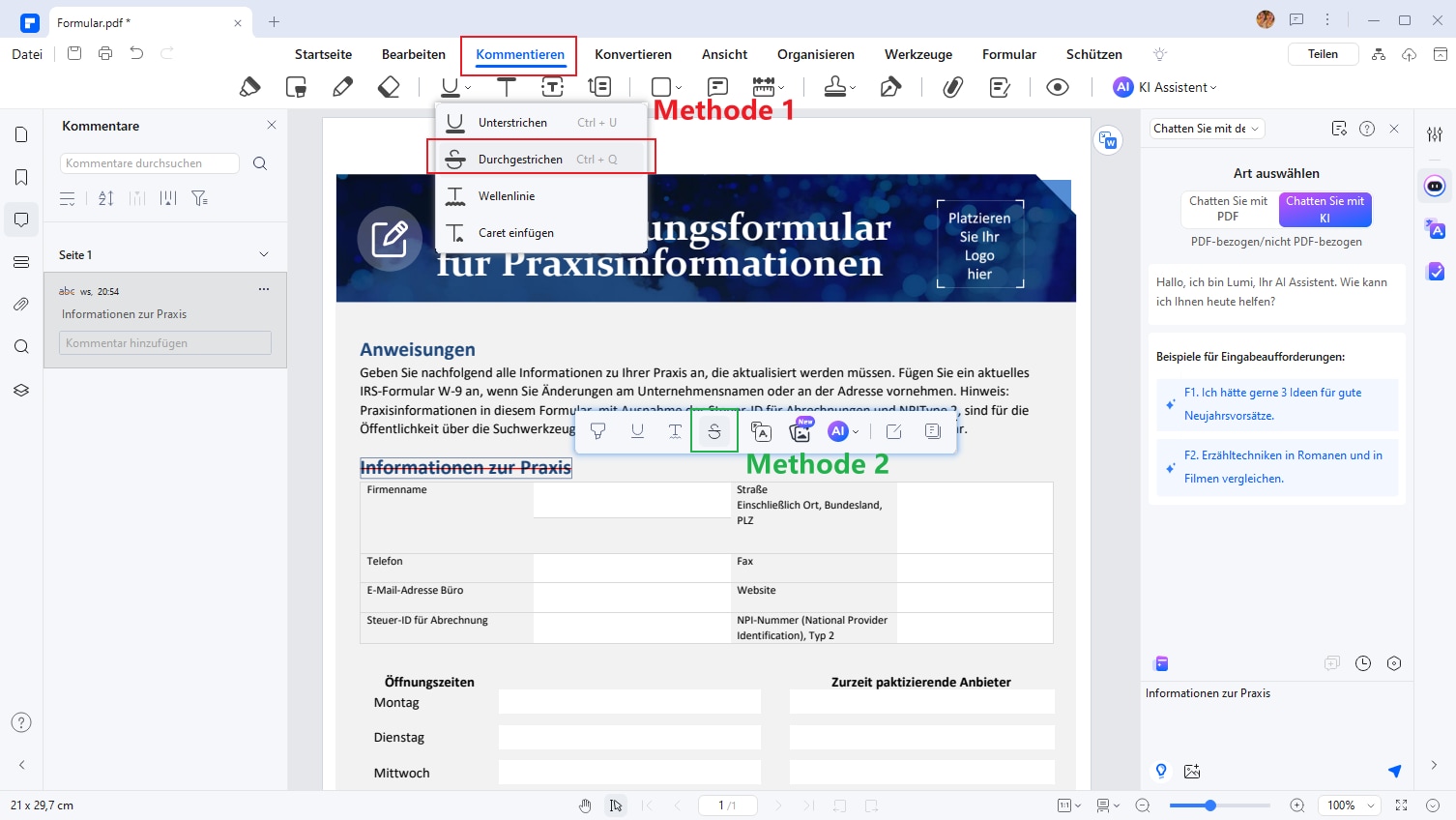Expand the AI dropdown in floating toolbar

[x=856, y=432]
